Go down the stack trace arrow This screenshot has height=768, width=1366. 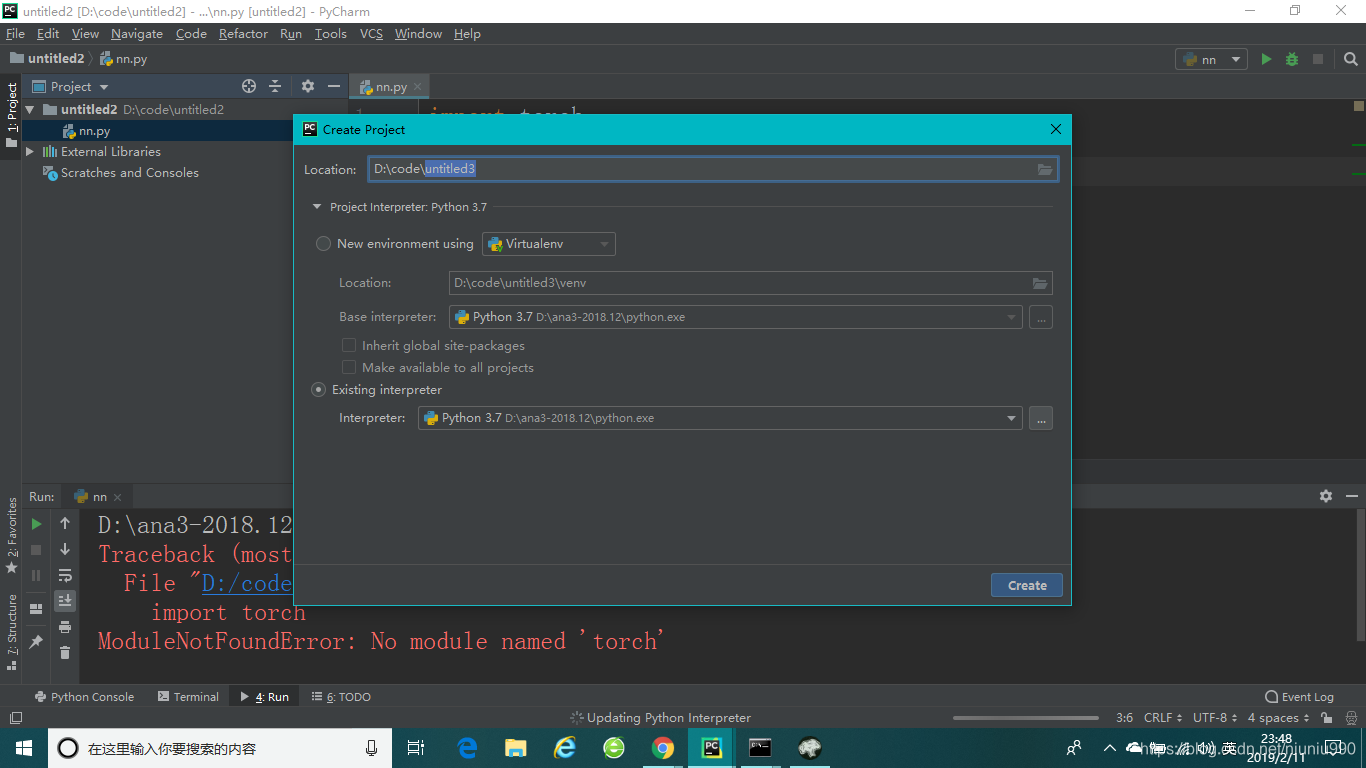tap(65, 549)
